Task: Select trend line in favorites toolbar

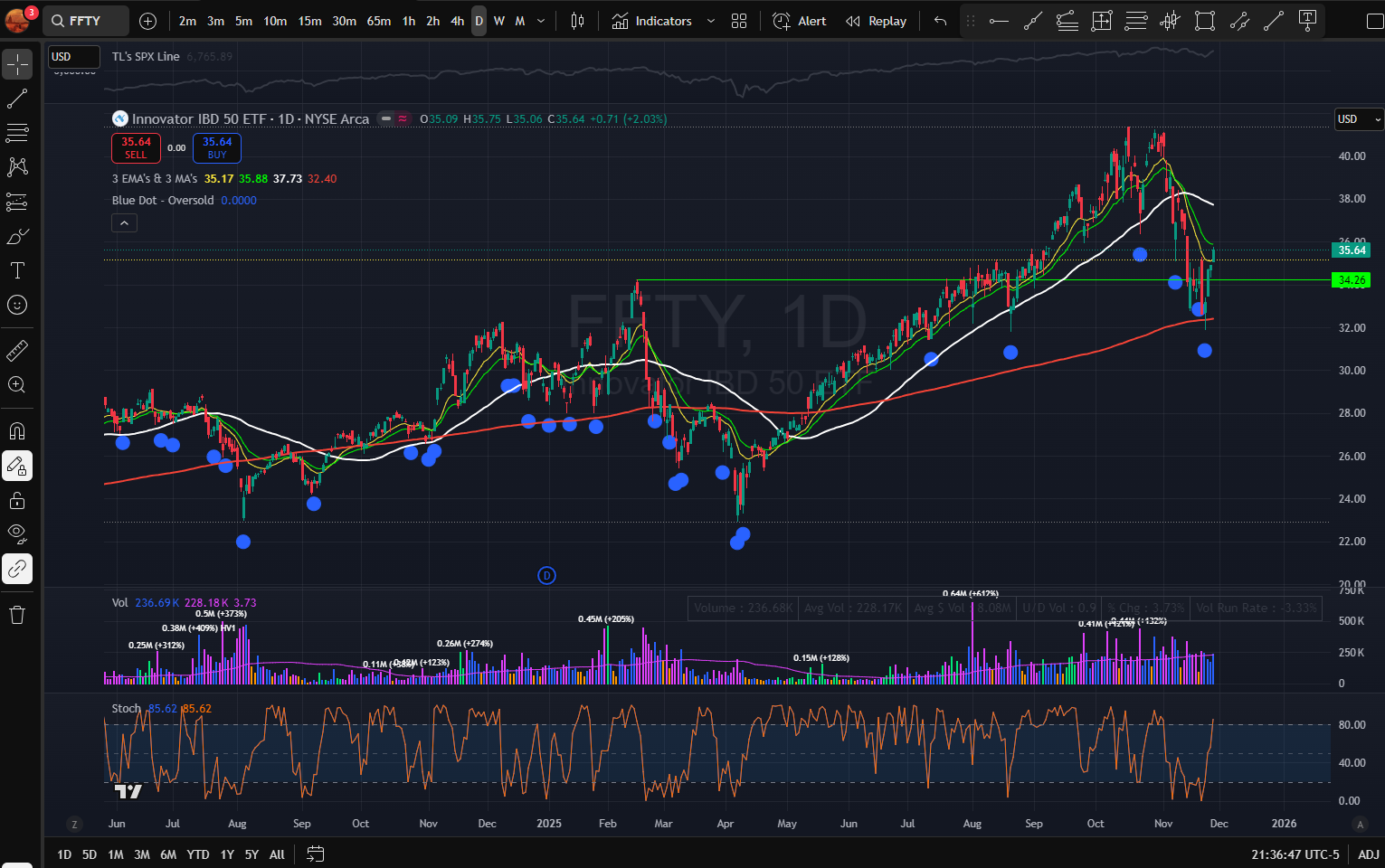Action: (1033, 21)
